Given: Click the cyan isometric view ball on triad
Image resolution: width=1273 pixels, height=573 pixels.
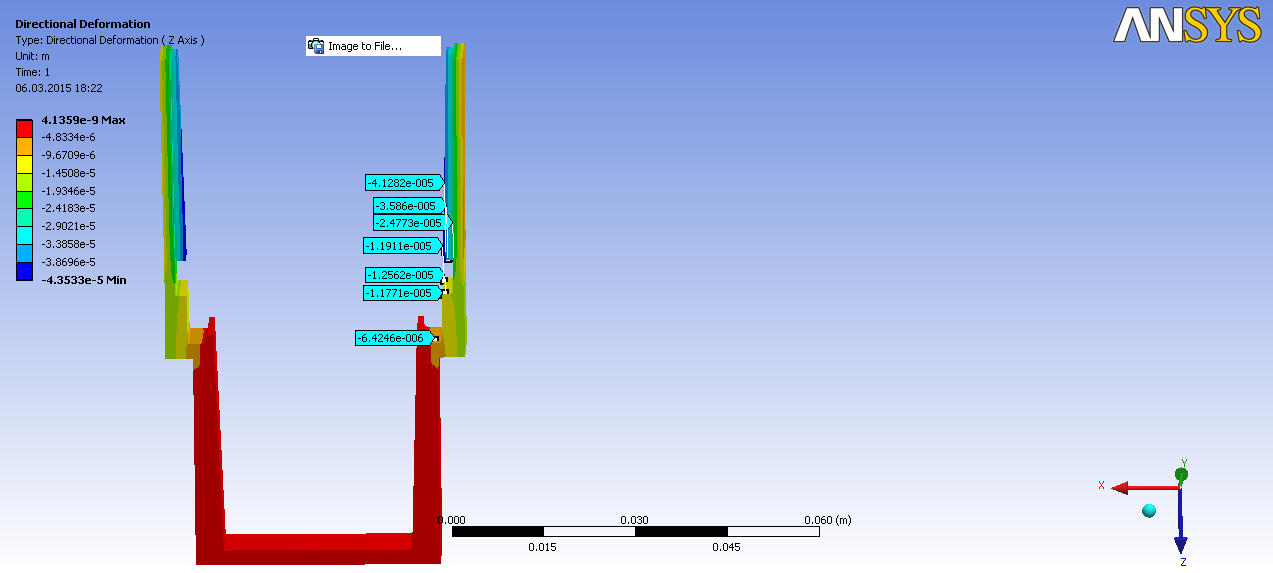Looking at the screenshot, I should coord(1149,511).
